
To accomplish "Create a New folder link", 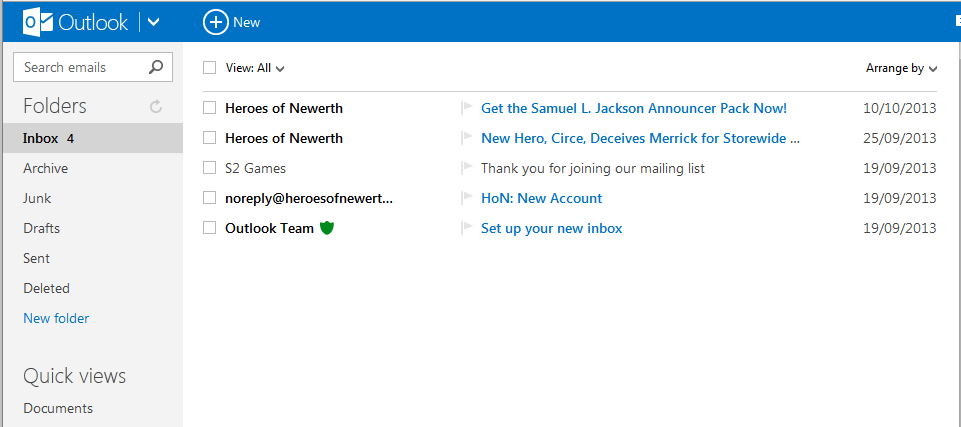I will pos(56,319).
